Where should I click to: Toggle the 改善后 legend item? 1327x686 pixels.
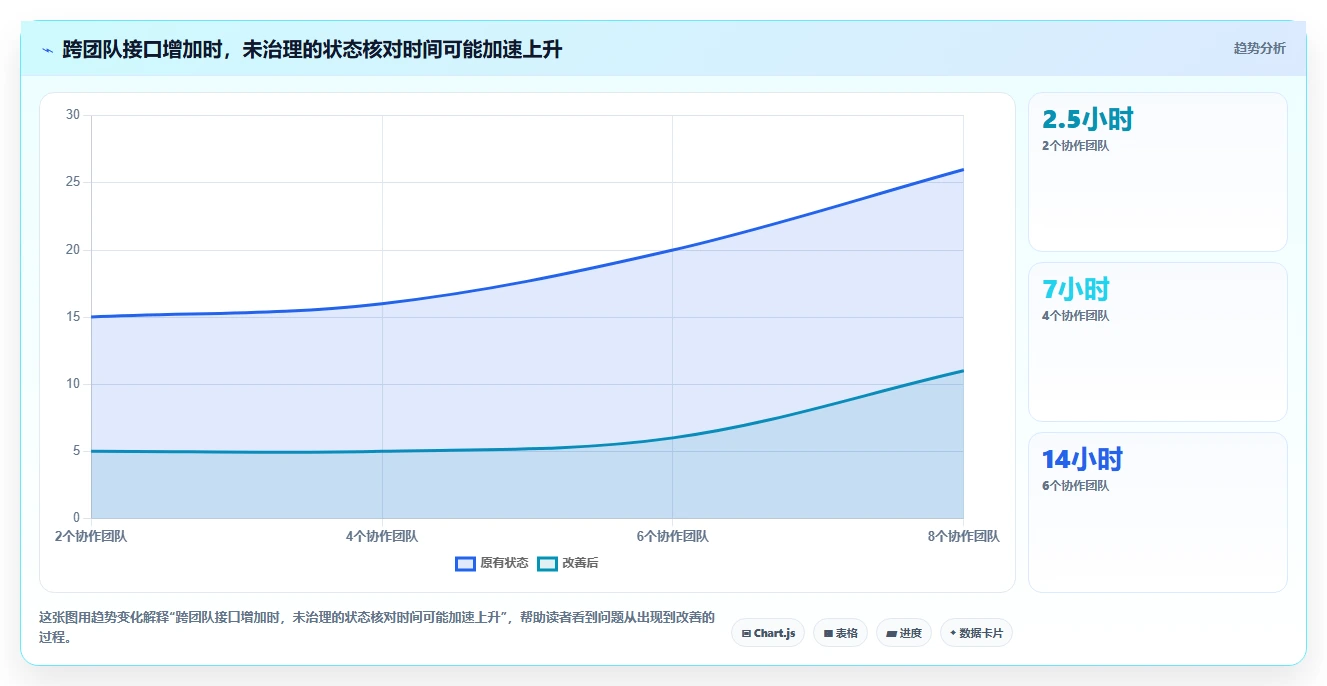568,563
